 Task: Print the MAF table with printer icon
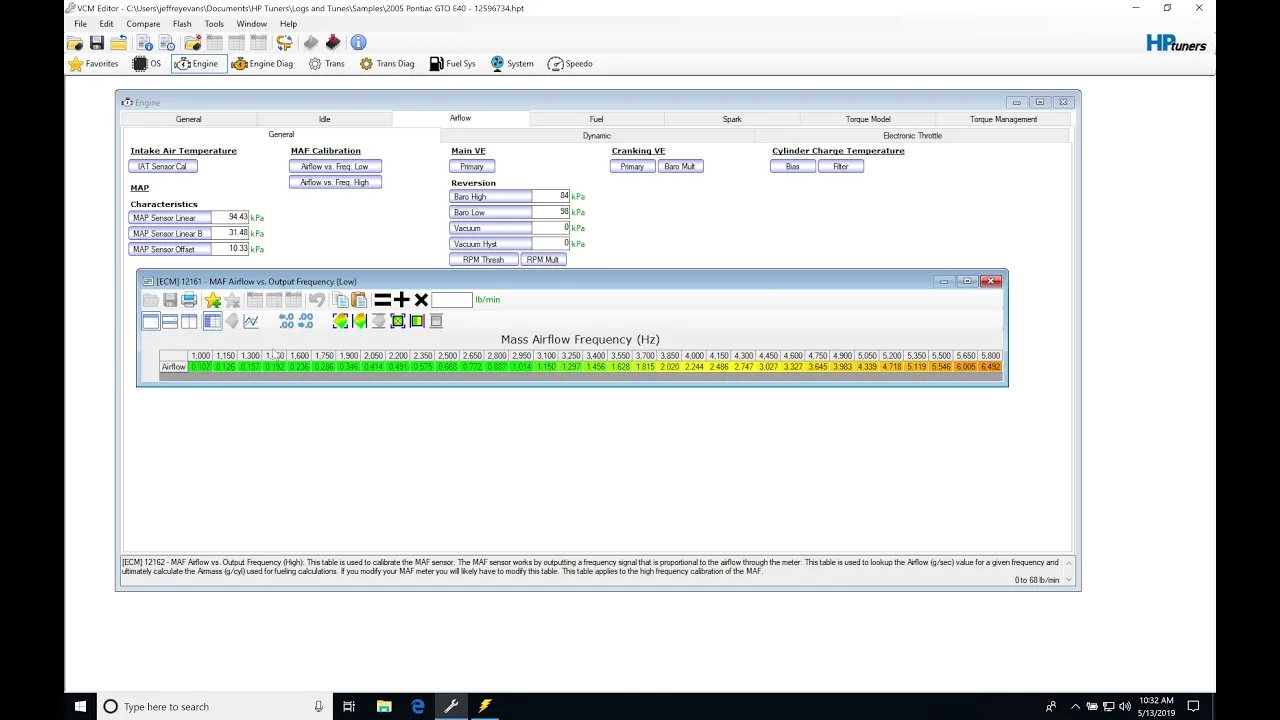(189, 300)
